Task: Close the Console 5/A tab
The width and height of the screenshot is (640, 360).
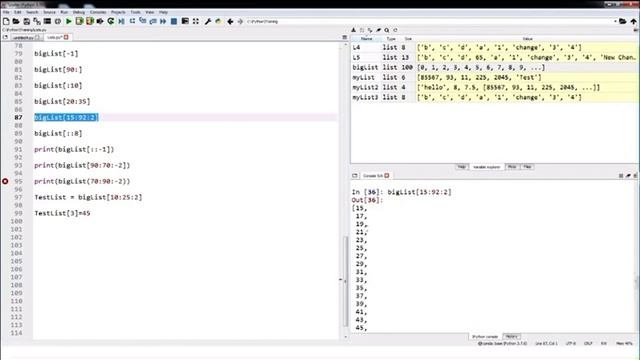Action: (387, 176)
